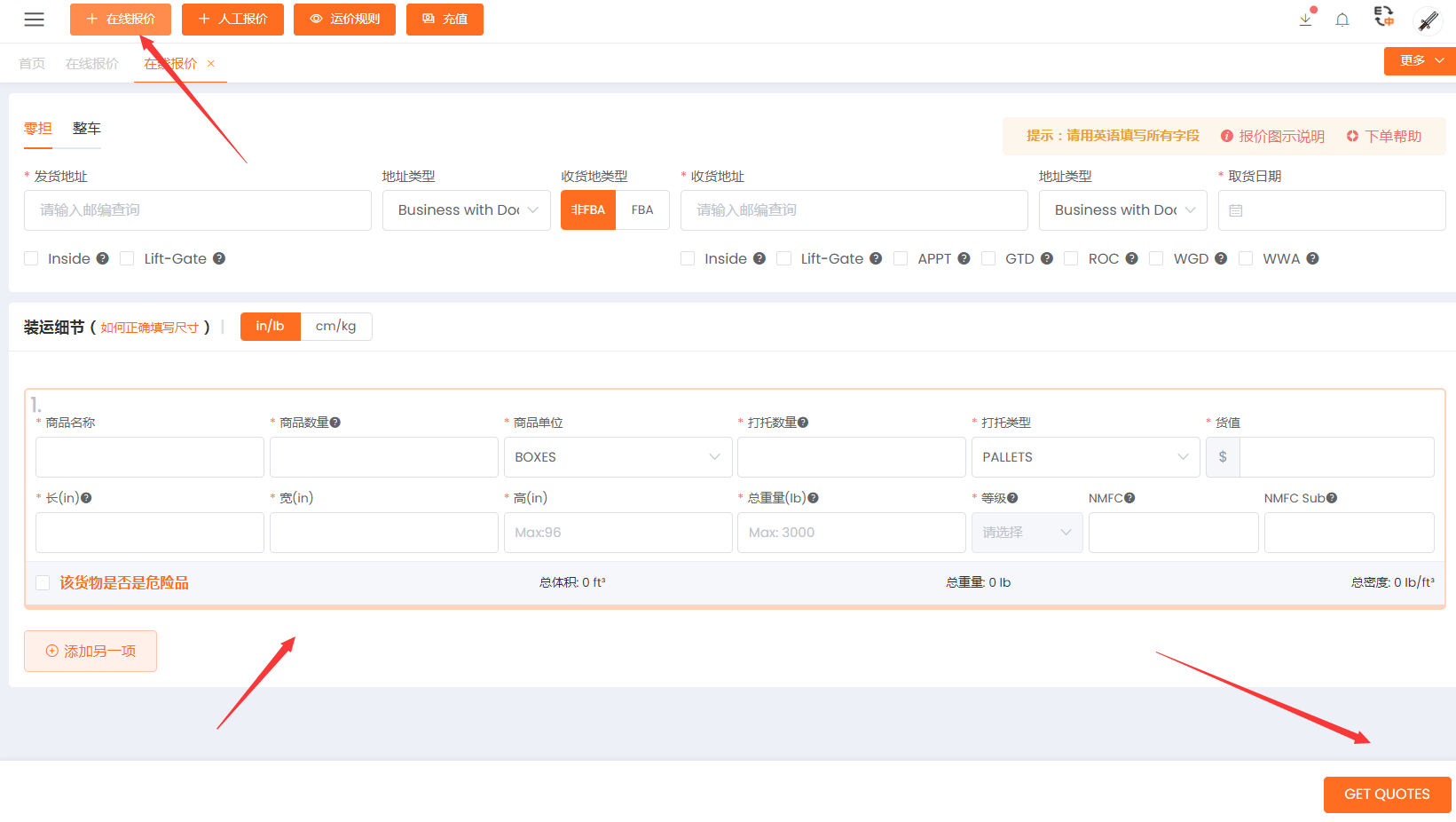Screen dimensions: 1456x822
Task: Close the active 在线报价 tab
Action: click(211, 64)
